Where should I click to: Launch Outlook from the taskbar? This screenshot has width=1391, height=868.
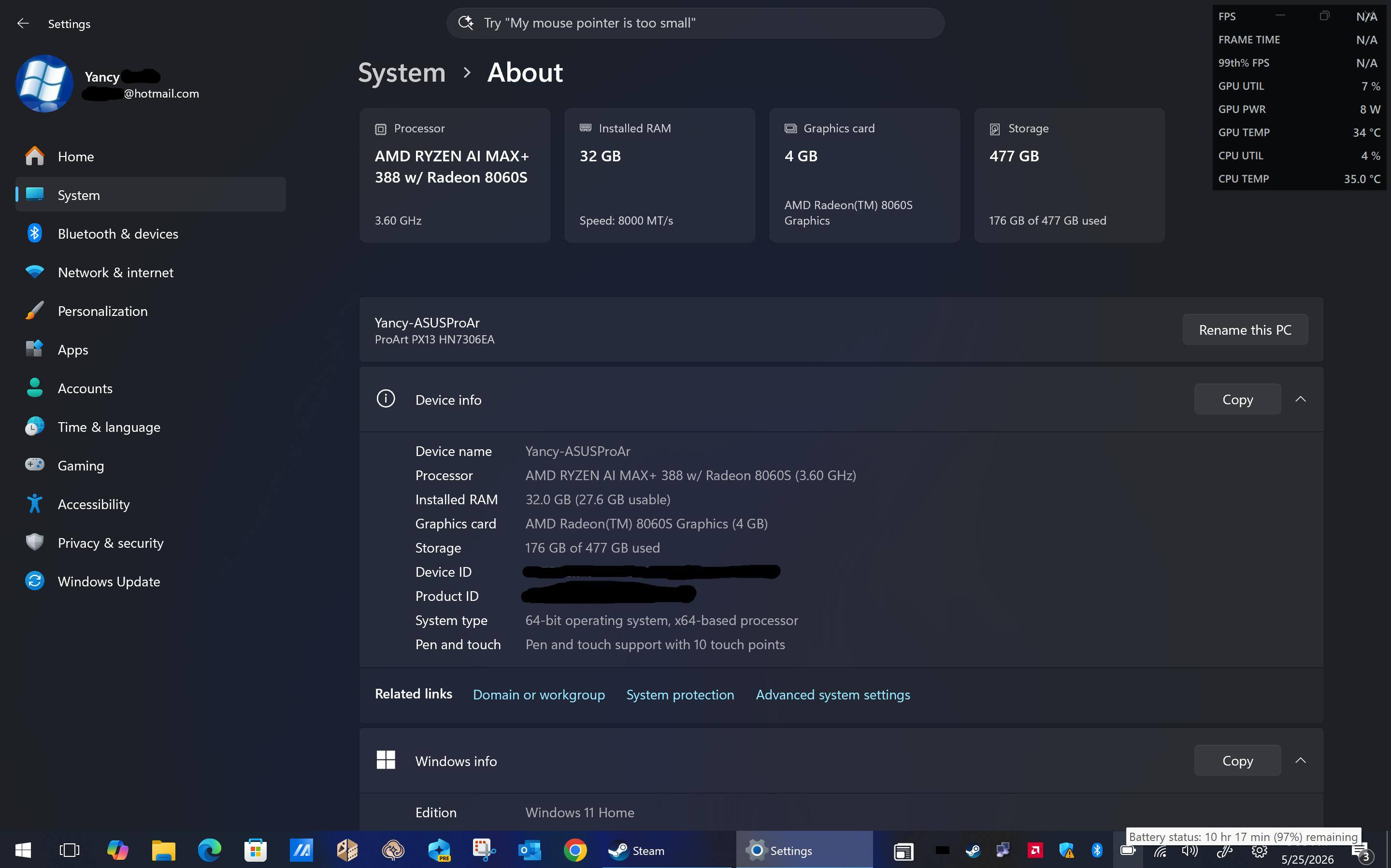click(x=530, y=850)
